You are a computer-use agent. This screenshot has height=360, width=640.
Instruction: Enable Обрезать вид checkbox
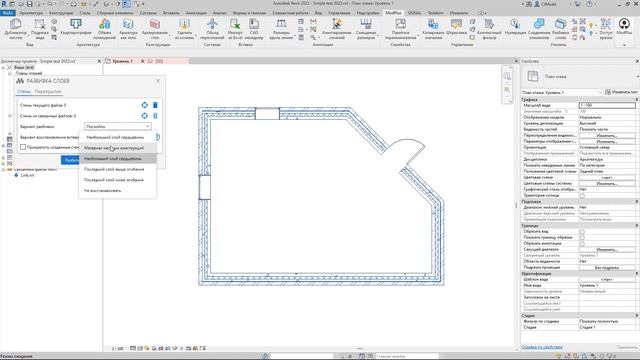[582, 231]
